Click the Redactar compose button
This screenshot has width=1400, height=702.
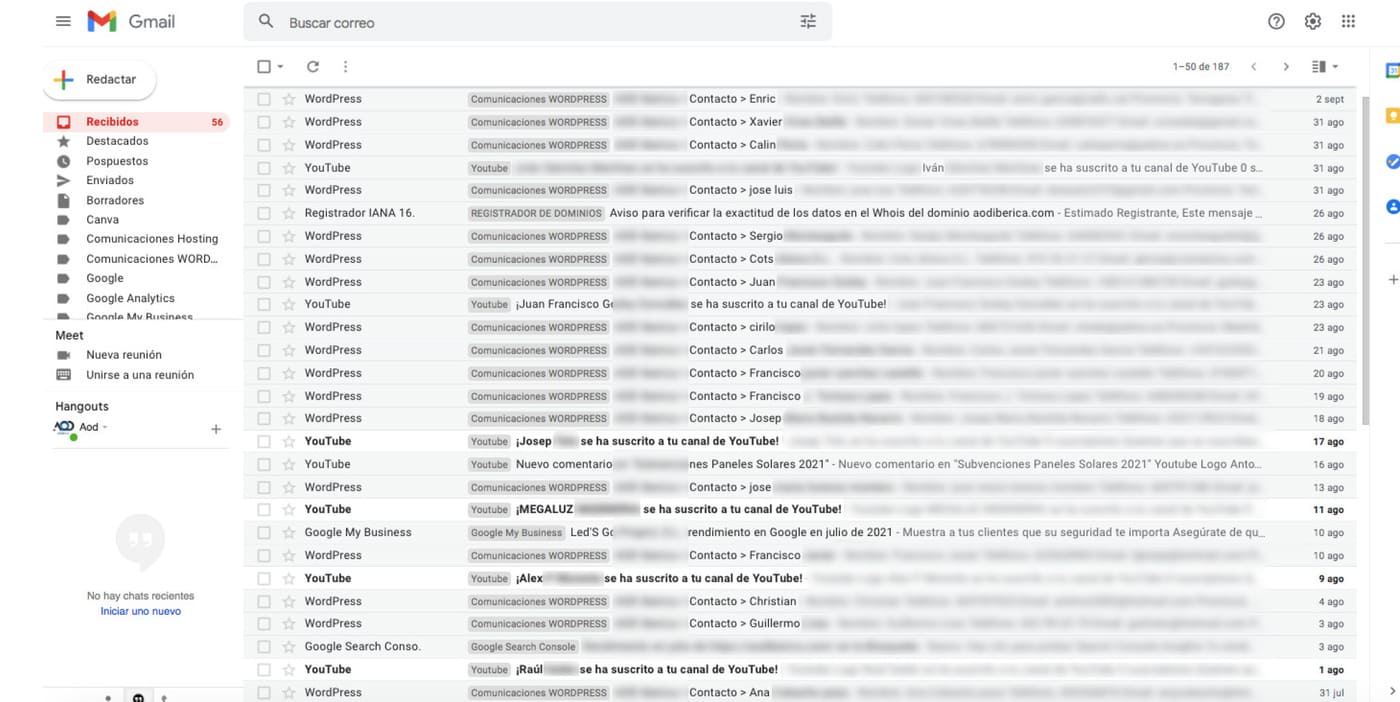click(99, 80)
